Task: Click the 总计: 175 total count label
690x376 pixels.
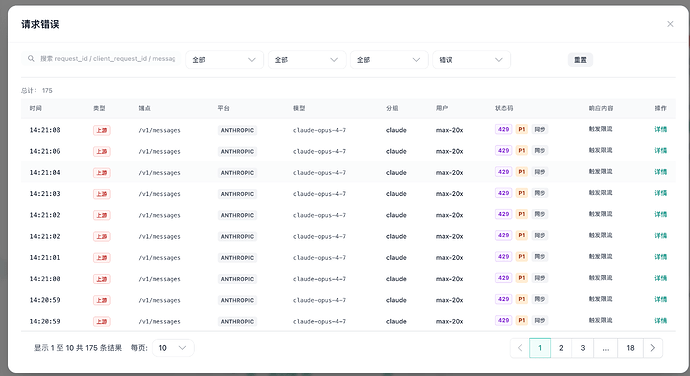Action: [37, 90]
